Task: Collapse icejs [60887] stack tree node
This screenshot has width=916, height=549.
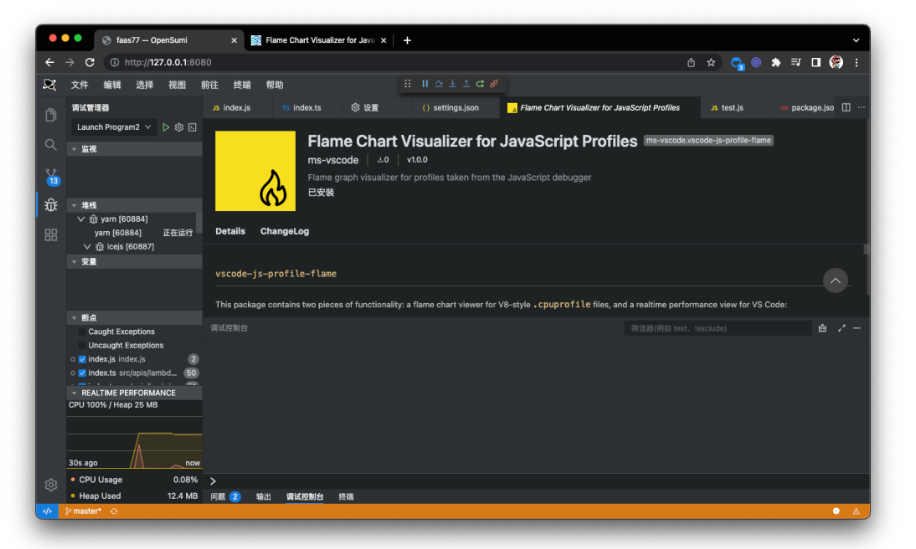Action: 88,246
